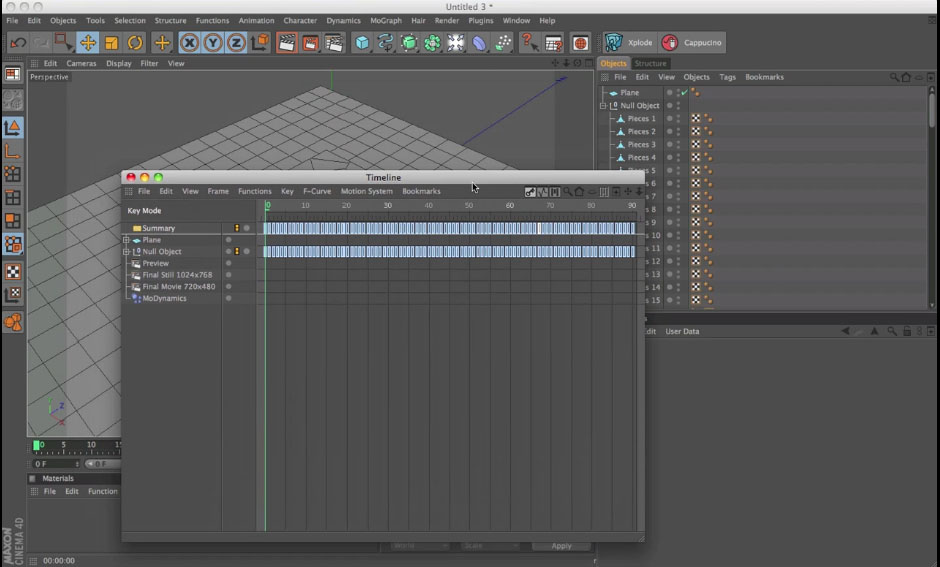Switch to the Objects tab
940x567 pixels.
click(x=613, y=63)
